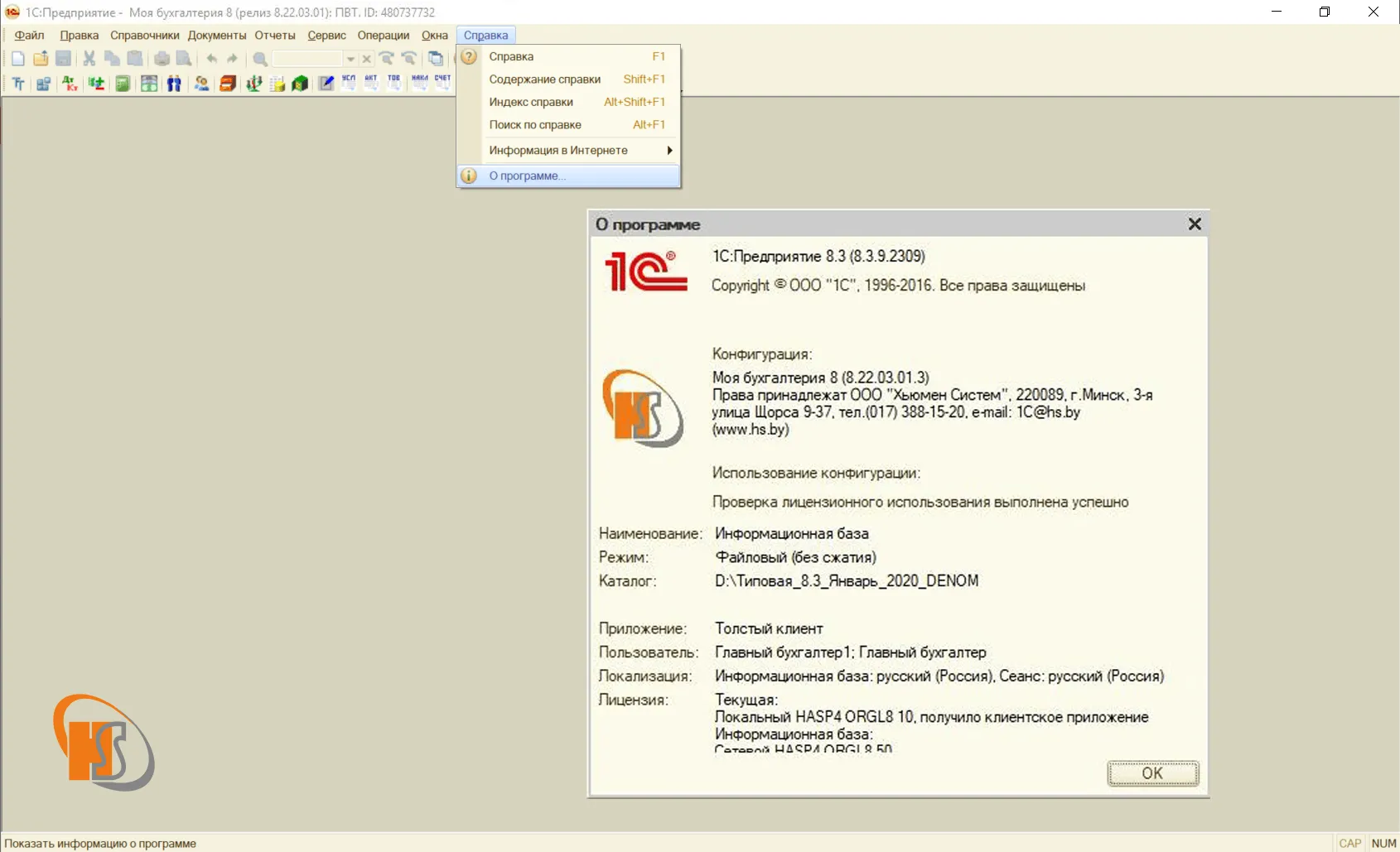This screenshot has width=1400, height=852.
Task: Choose 'Поиск по справке' menu entry
Action: click(x=568, y=125)
